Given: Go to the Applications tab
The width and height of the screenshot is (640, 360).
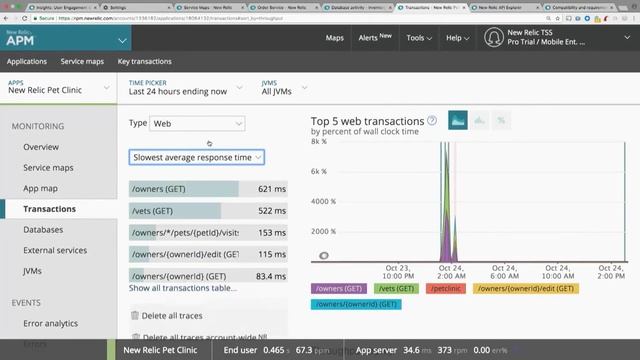Looking at the screenshot, I should click(x=27, y=62).
